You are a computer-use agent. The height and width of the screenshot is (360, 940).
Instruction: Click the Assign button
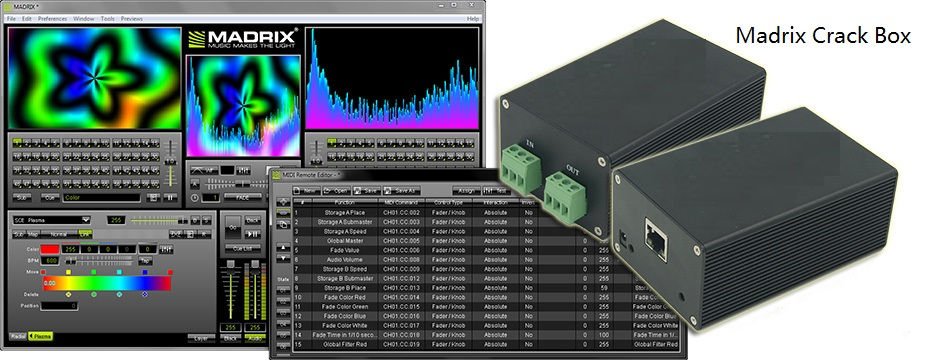[466, 190]
